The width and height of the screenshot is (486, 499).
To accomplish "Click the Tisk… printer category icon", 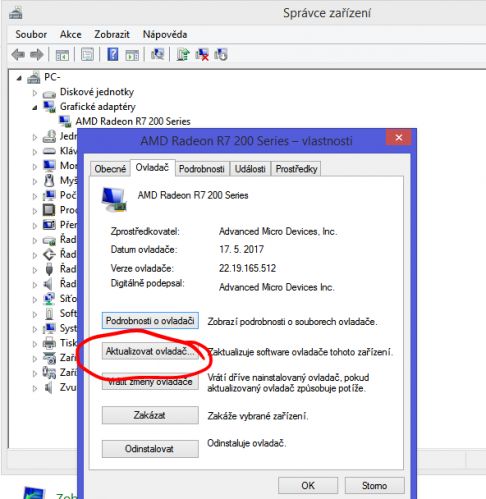I will click(x=49, y=343).
